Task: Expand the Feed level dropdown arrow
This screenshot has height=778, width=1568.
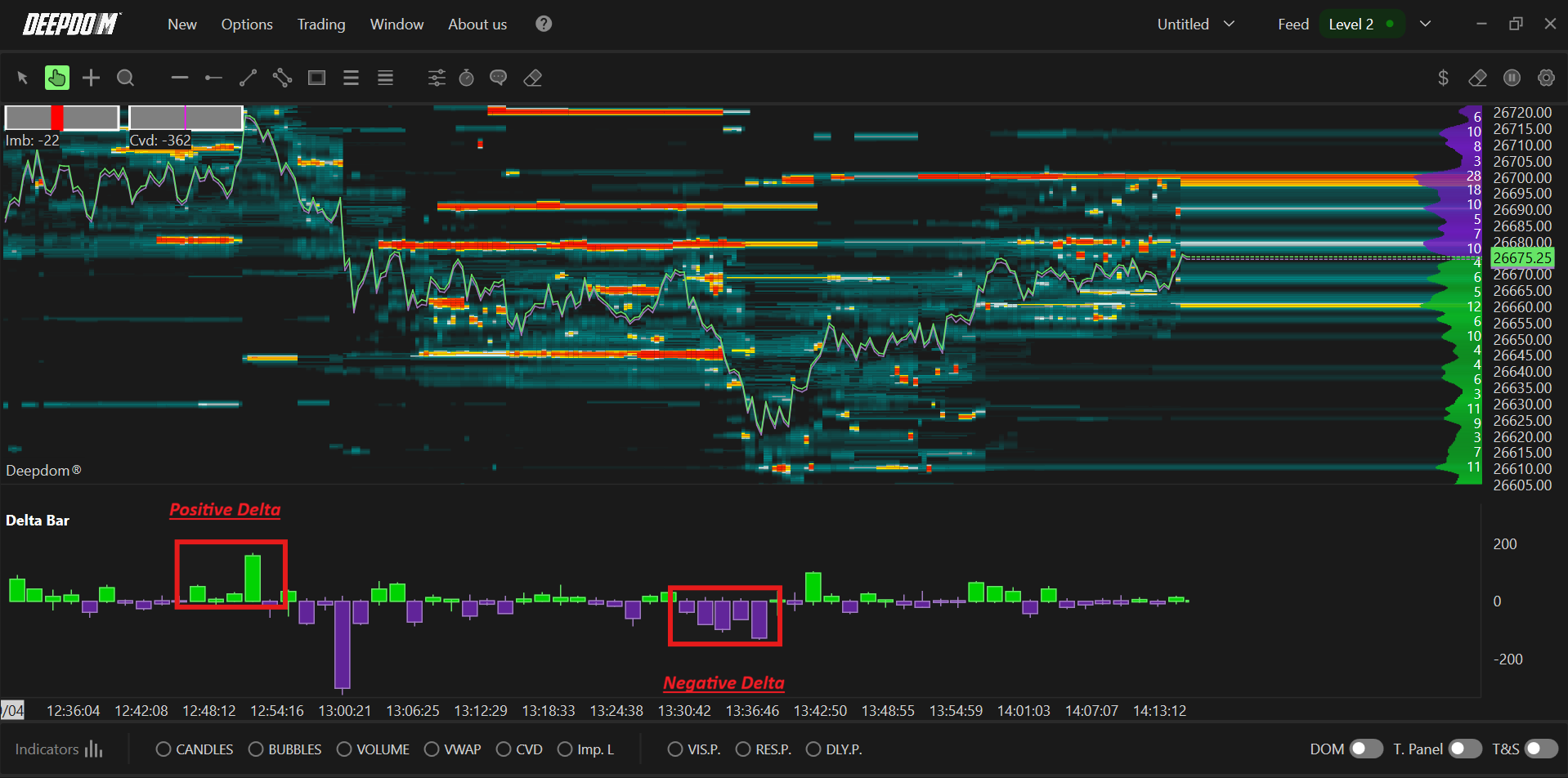Action: (1425, 25)
